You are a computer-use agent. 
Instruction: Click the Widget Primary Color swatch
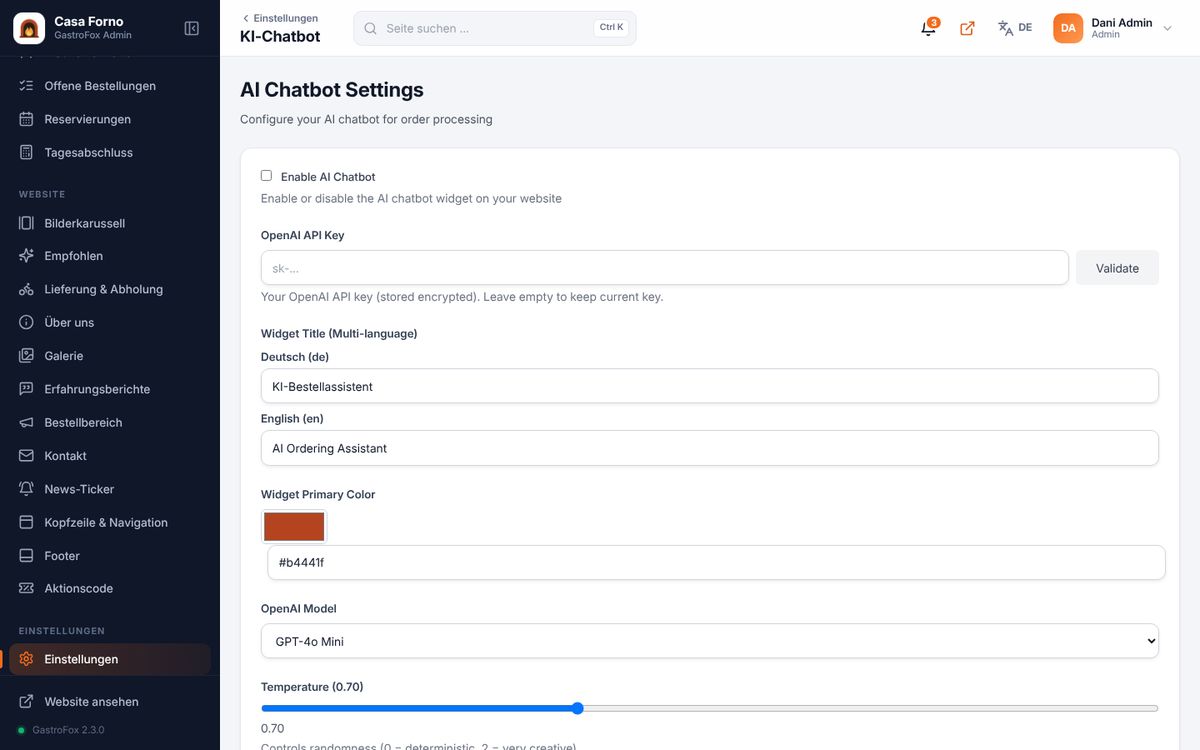[x=294, y=526]
